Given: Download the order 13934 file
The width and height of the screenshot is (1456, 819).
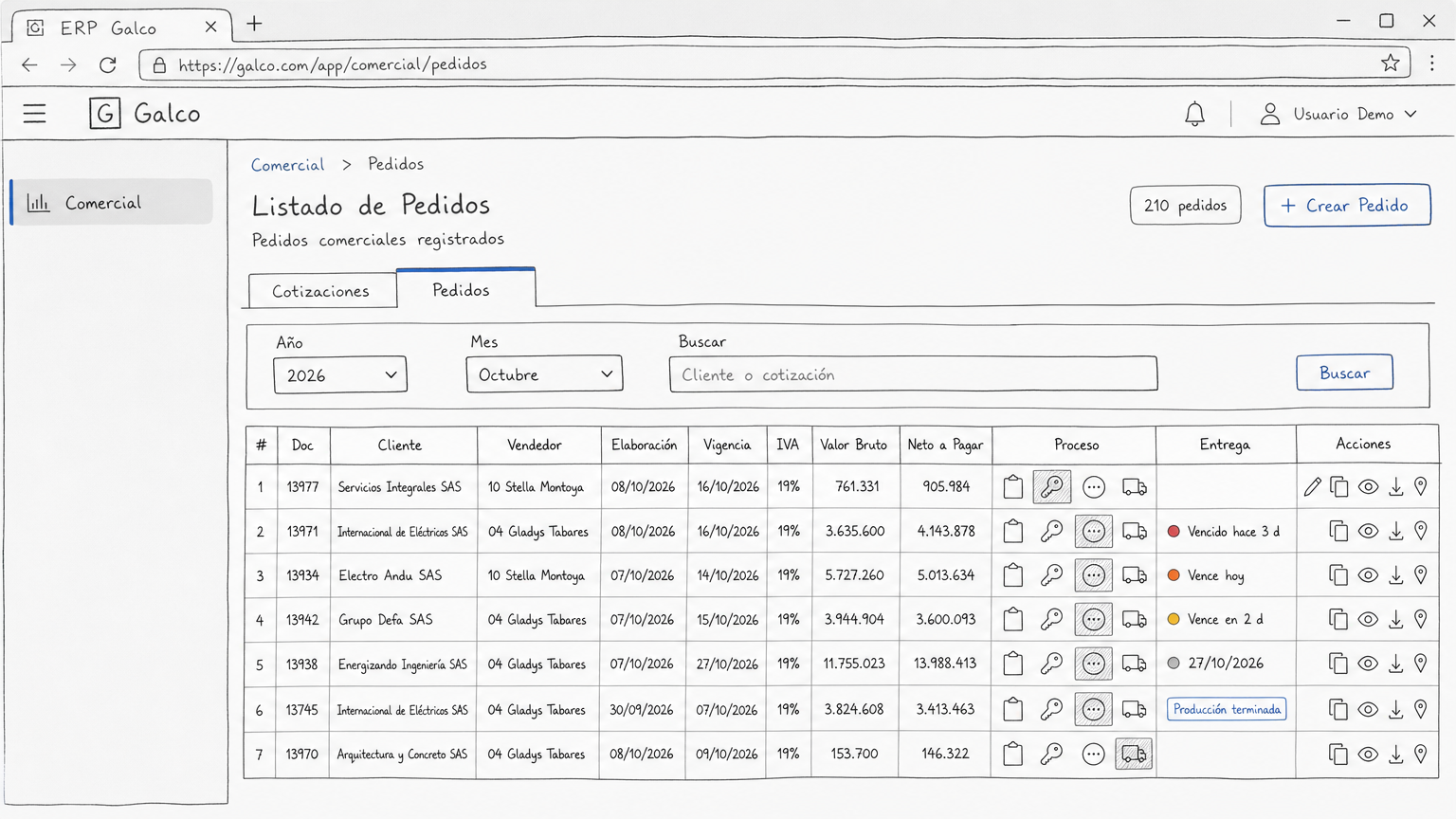Looking at the screenshot, I should coord(1395,575).
